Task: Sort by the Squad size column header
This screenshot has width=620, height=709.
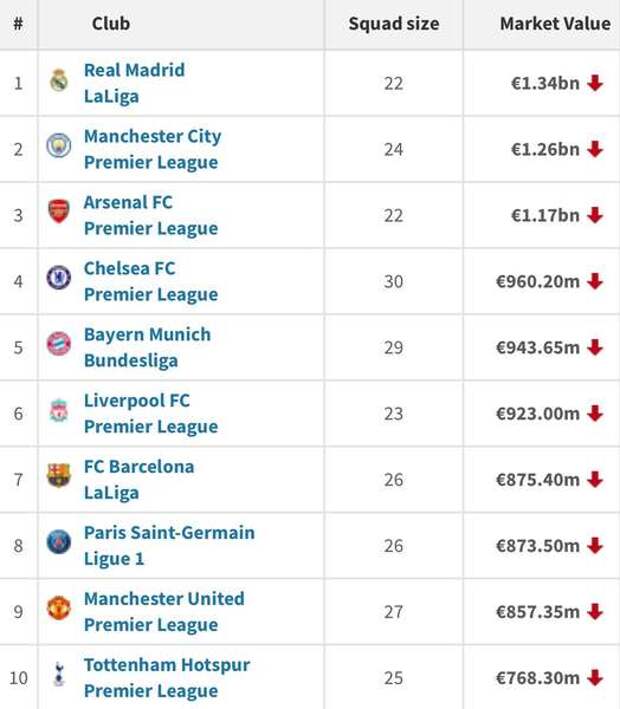Action: pyautogui.click(x=393, y=24)
